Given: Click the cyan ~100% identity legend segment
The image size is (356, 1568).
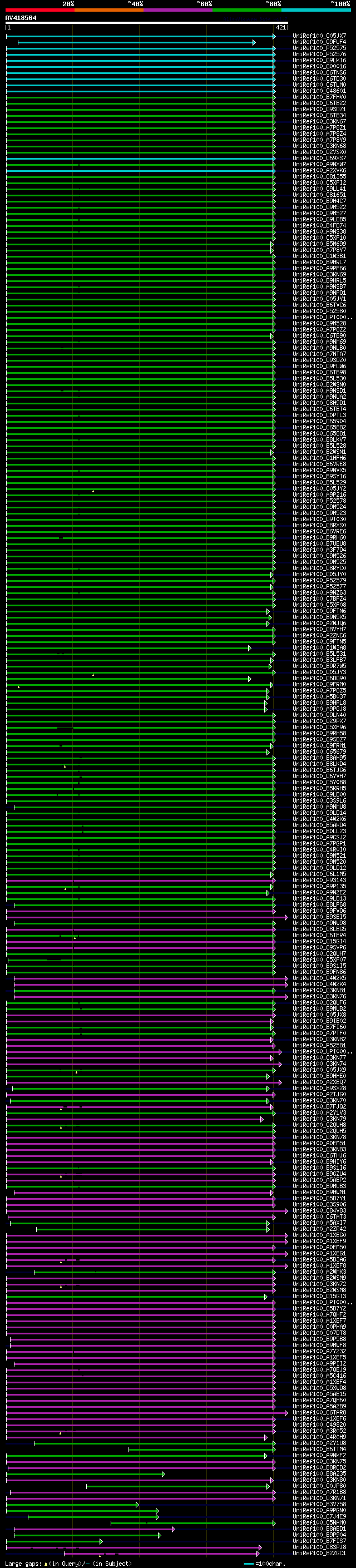Looking at the screenshot, I should click(316, 10).
